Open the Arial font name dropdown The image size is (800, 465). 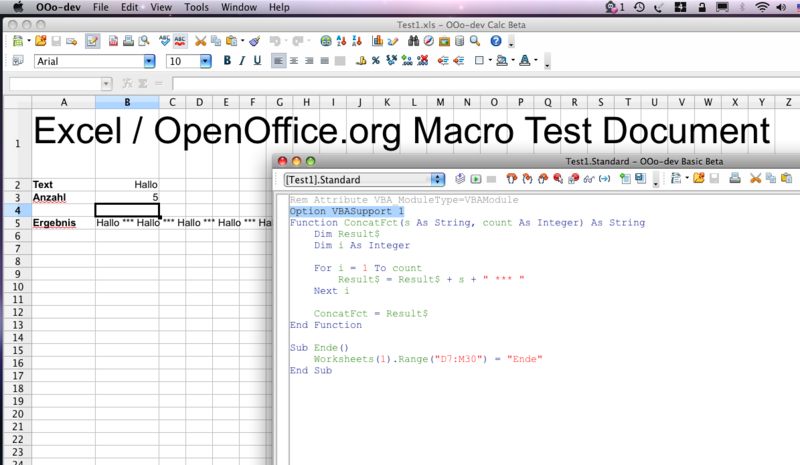149,61
